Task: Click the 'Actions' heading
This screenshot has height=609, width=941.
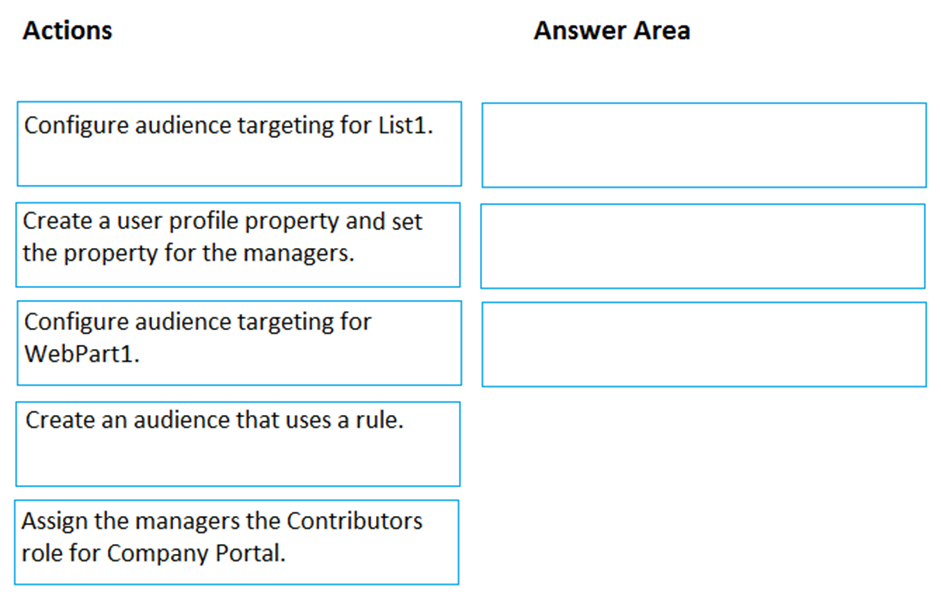Action: pos(67,31)
